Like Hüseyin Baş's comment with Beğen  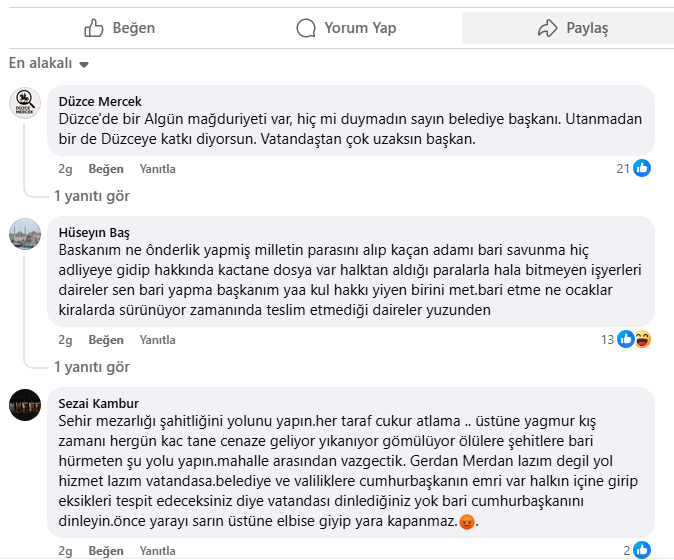pyautogui.click(x=105, y=340)
